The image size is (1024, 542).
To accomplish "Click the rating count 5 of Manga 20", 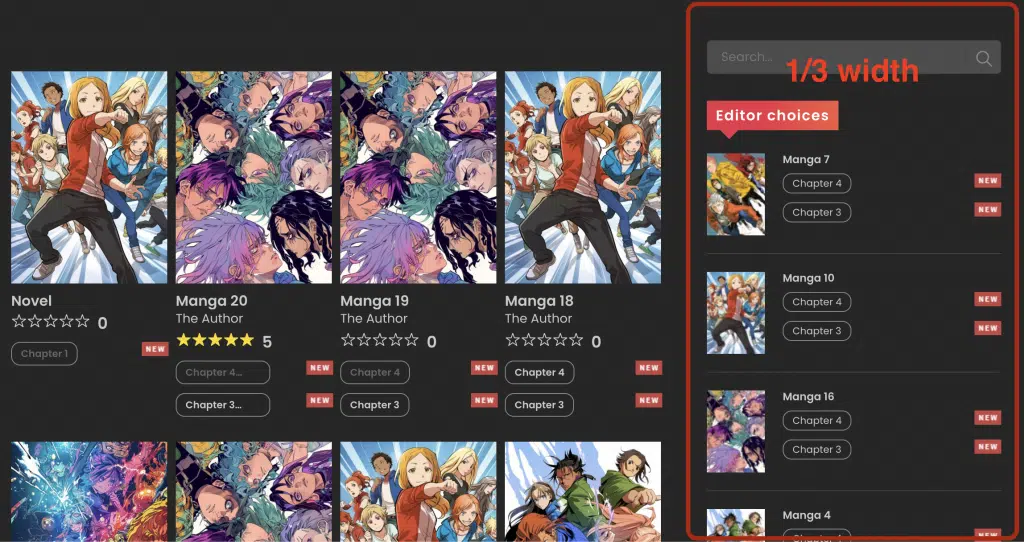I will coord(266,342).
